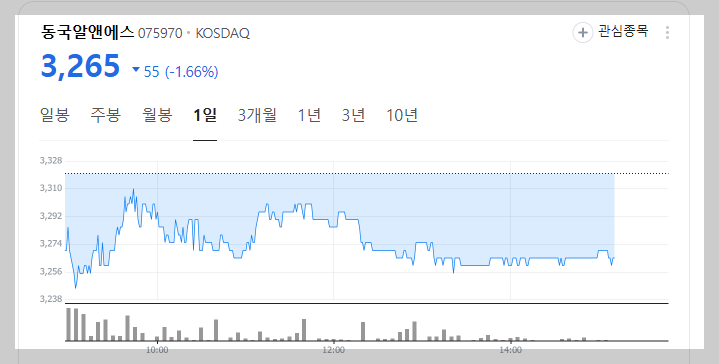
Task: Click the dotted previous-close reference line
Action: (x=367, y=174)
